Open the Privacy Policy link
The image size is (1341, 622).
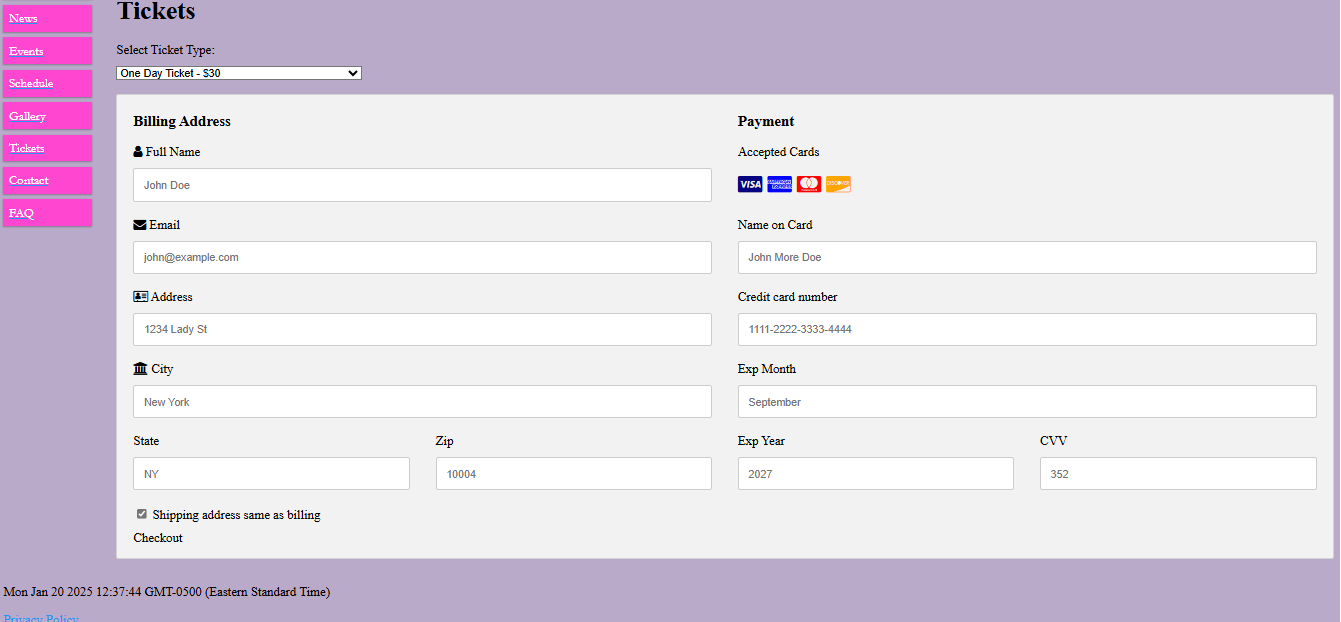click(41, 618)
